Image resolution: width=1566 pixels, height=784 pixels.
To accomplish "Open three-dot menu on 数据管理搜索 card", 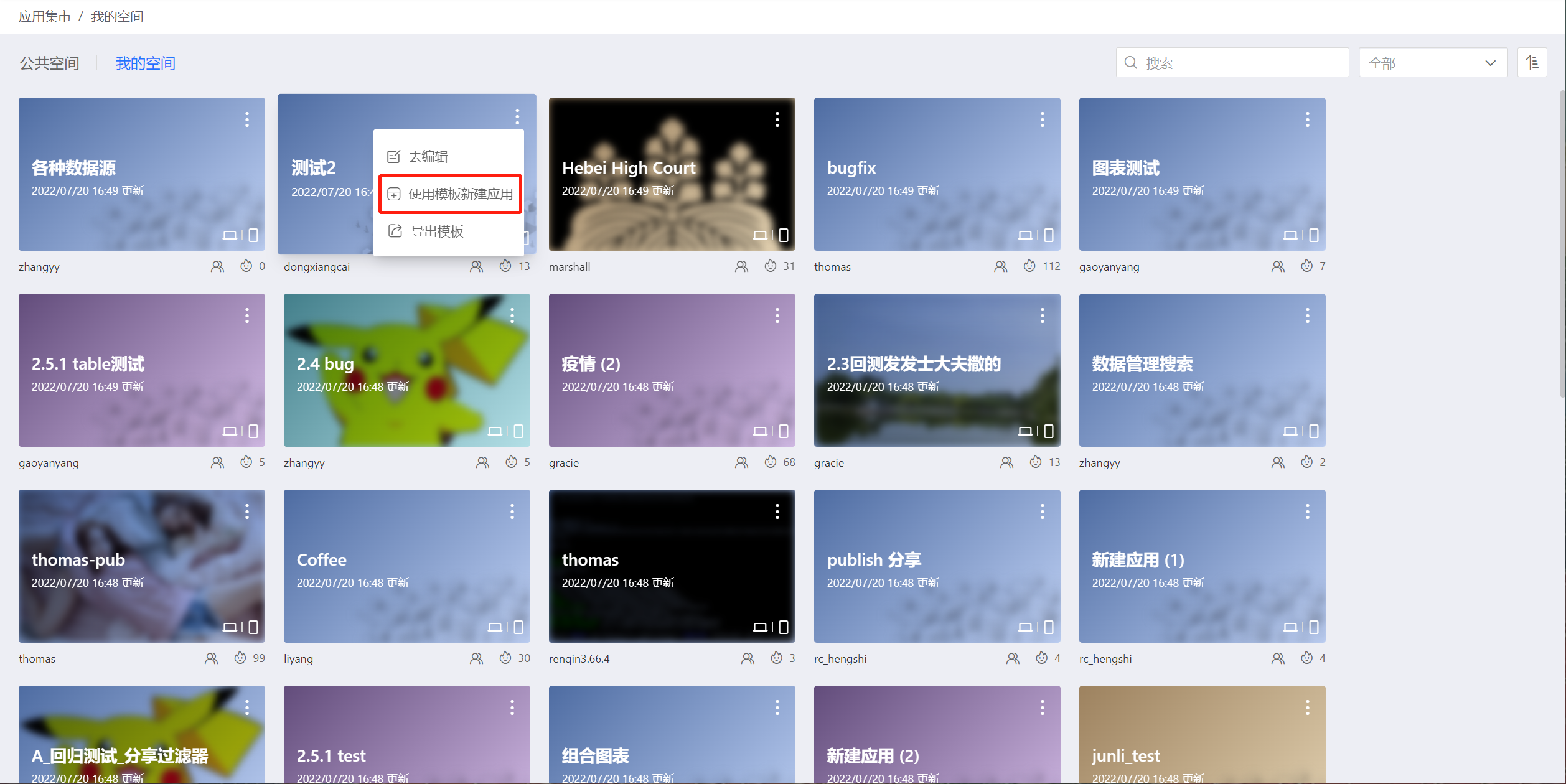I will [x=1307, y=315].
